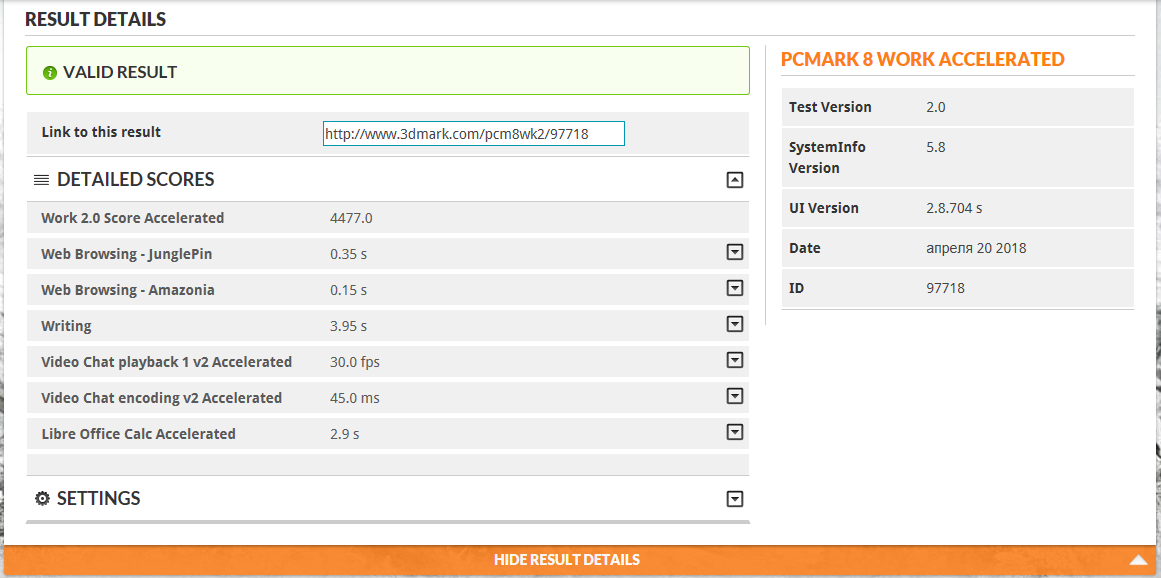This screenshot has width=1161, height=578.
Task: Click the 0.15 s value
Action: pos(349,290)
